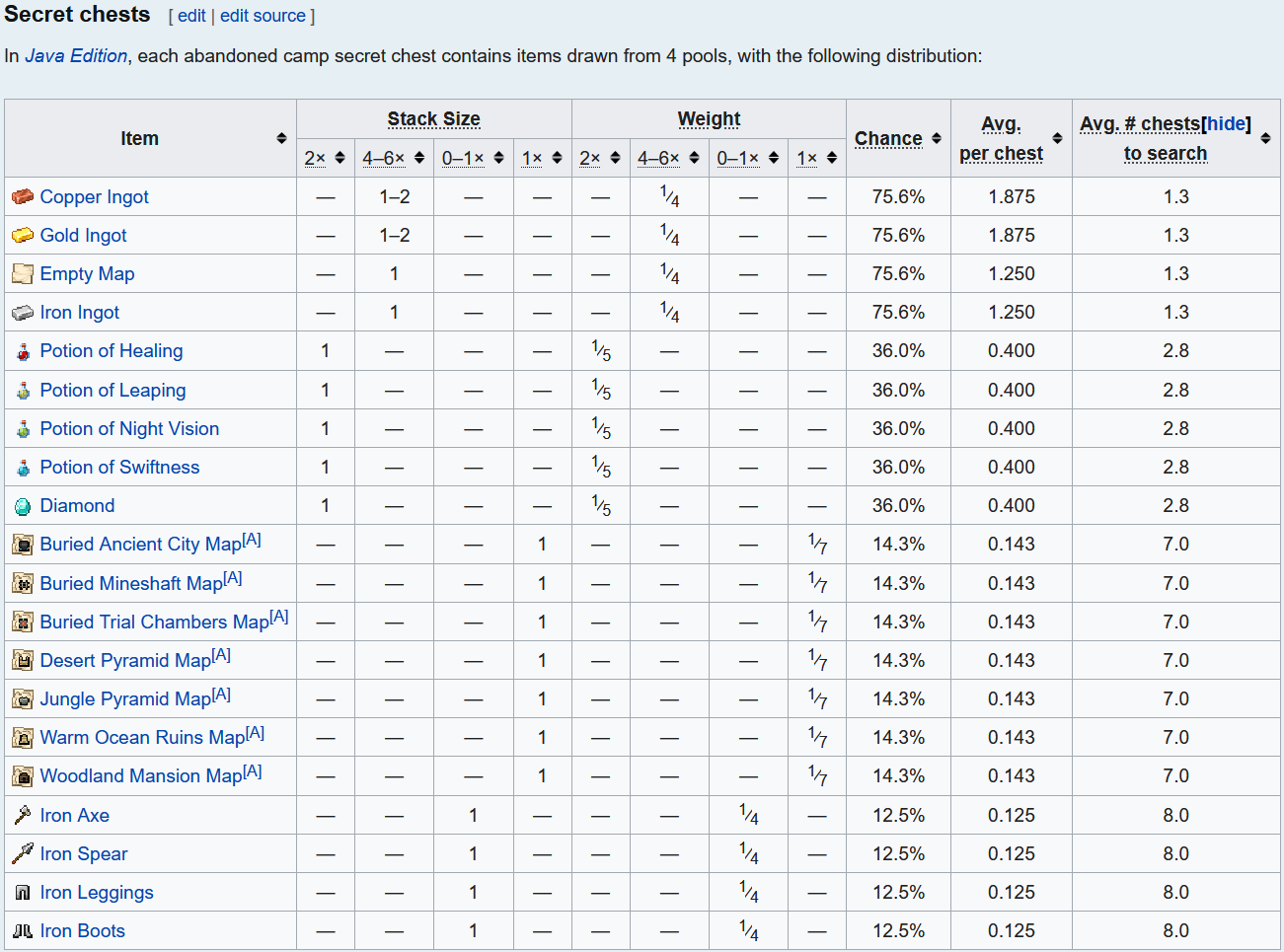
Task: Click the Gold Ingot item icon
Action: 23,236
